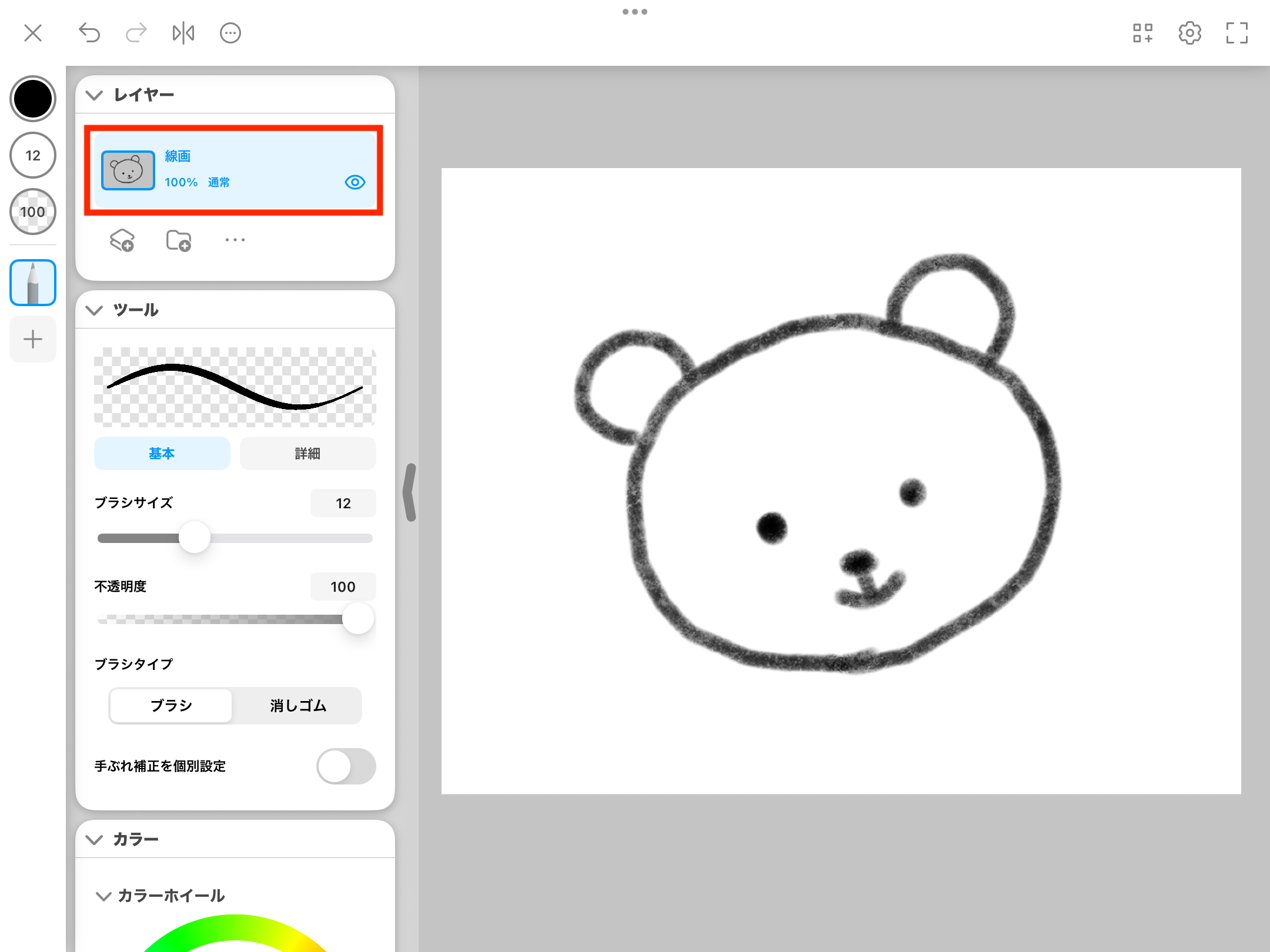Undo the last stroke
This screenshot has height=952, width=1270.
(x=89, y=33)
